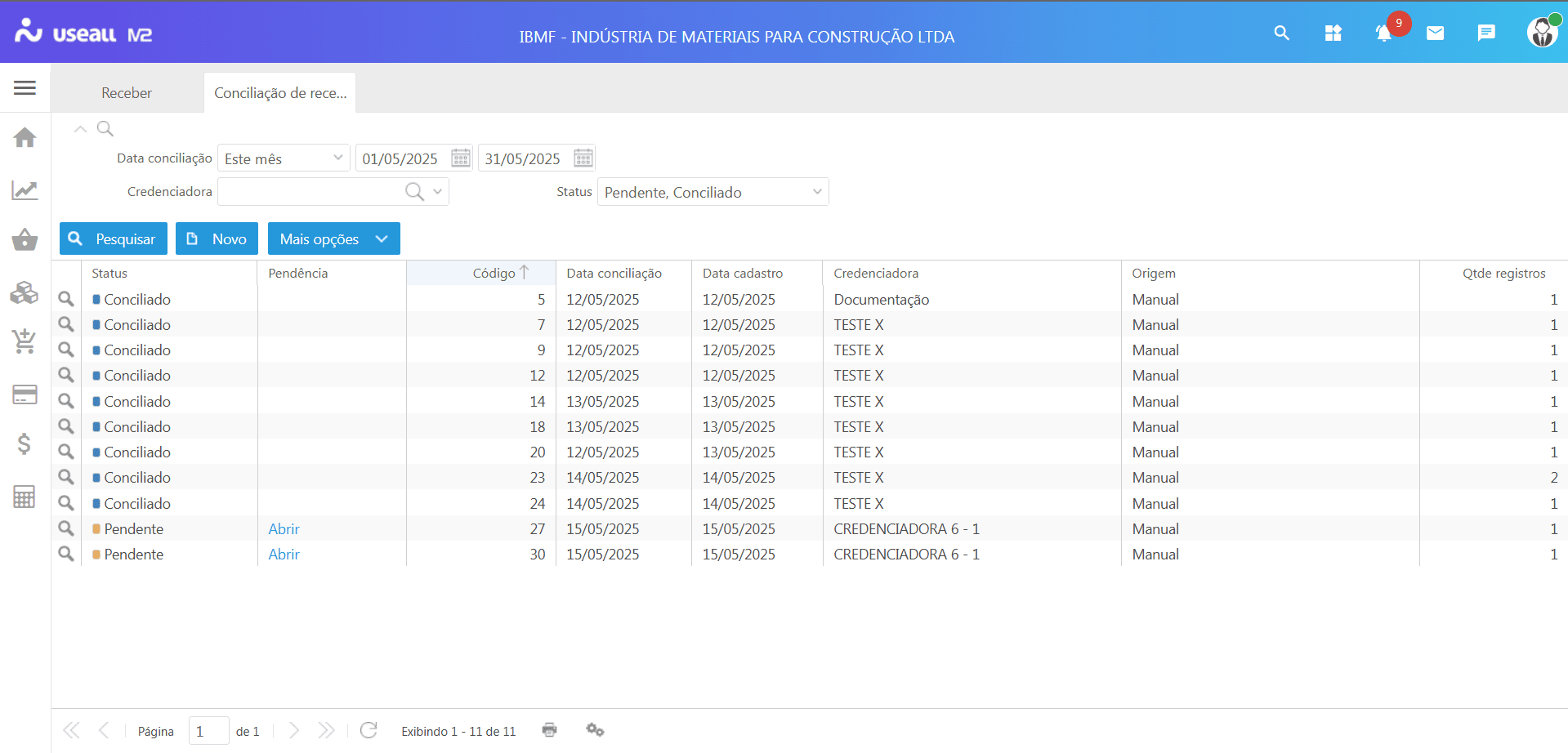Switch to the Receber tab

point(127,93)
